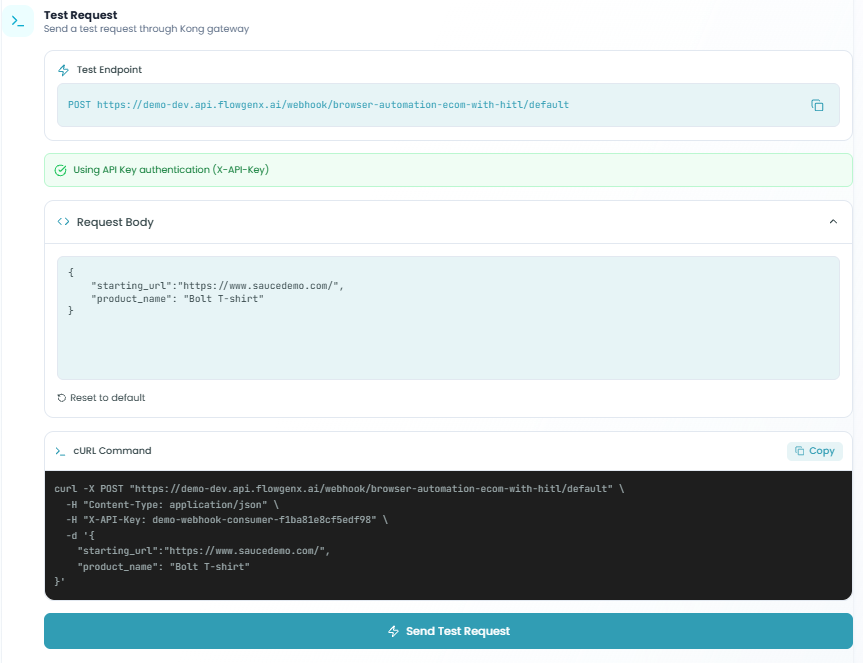Click the Test Endpoint label
This screenshot has width=863, height=663.
(x=109, y=70)
